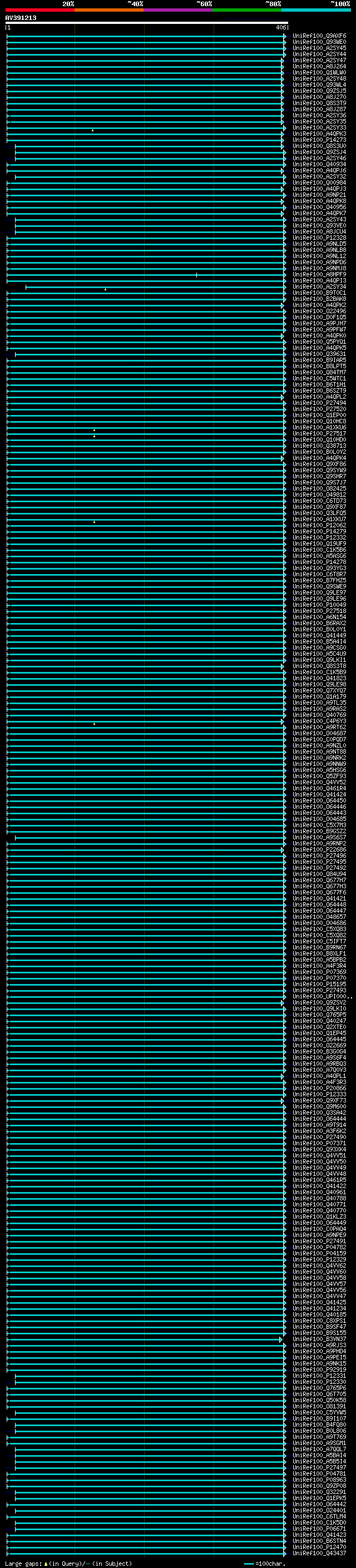The height and width of the screenshot is (1568, 356).
Task: Click the cyan ~100% identity color bar
Action: coord(317,10)
